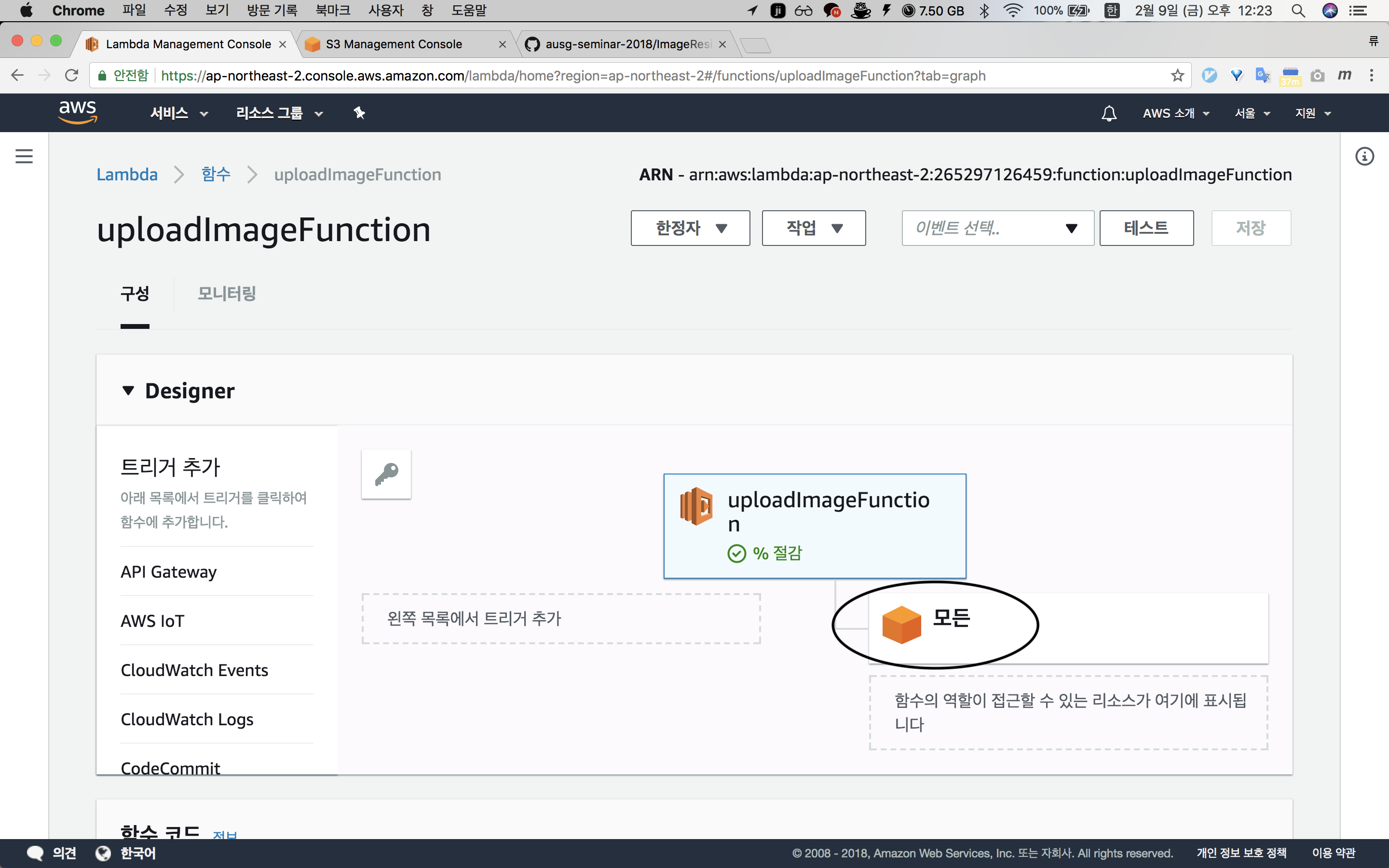Switch to S3 Management Console browser tab
The height and width of the screenshot is (868, 1389).
[x=394, y=44]
